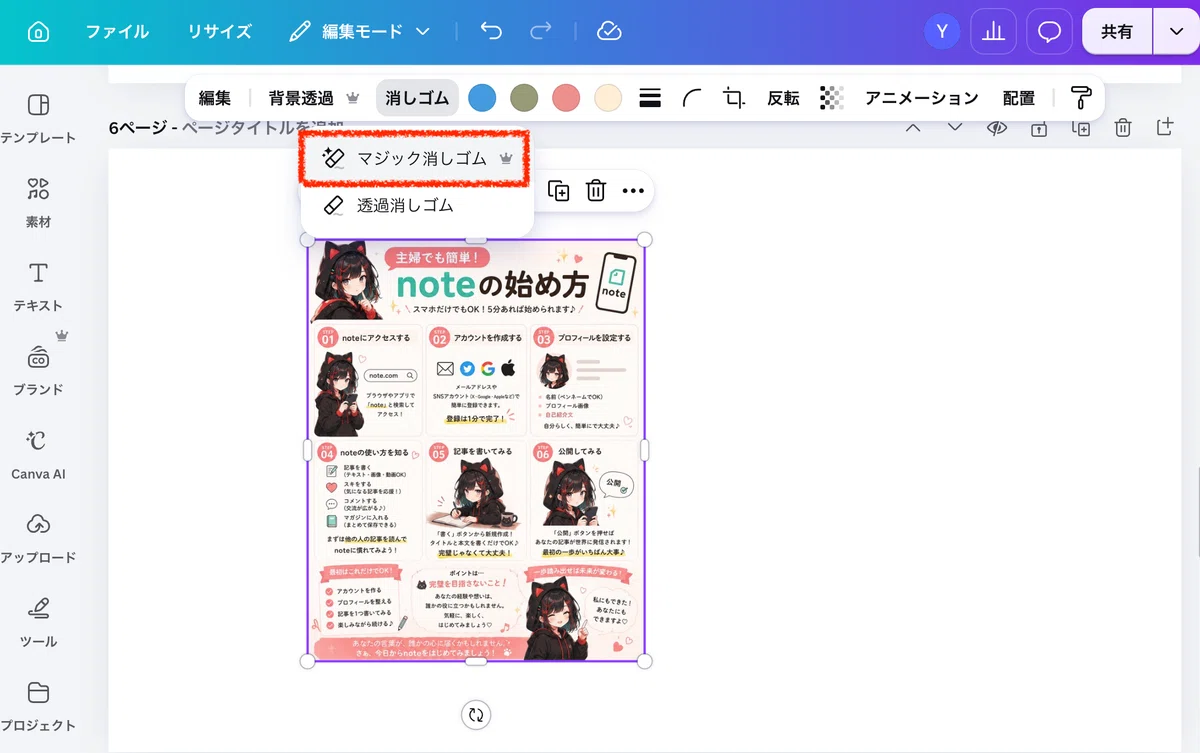Duplicate page 6 icon

1081,127
